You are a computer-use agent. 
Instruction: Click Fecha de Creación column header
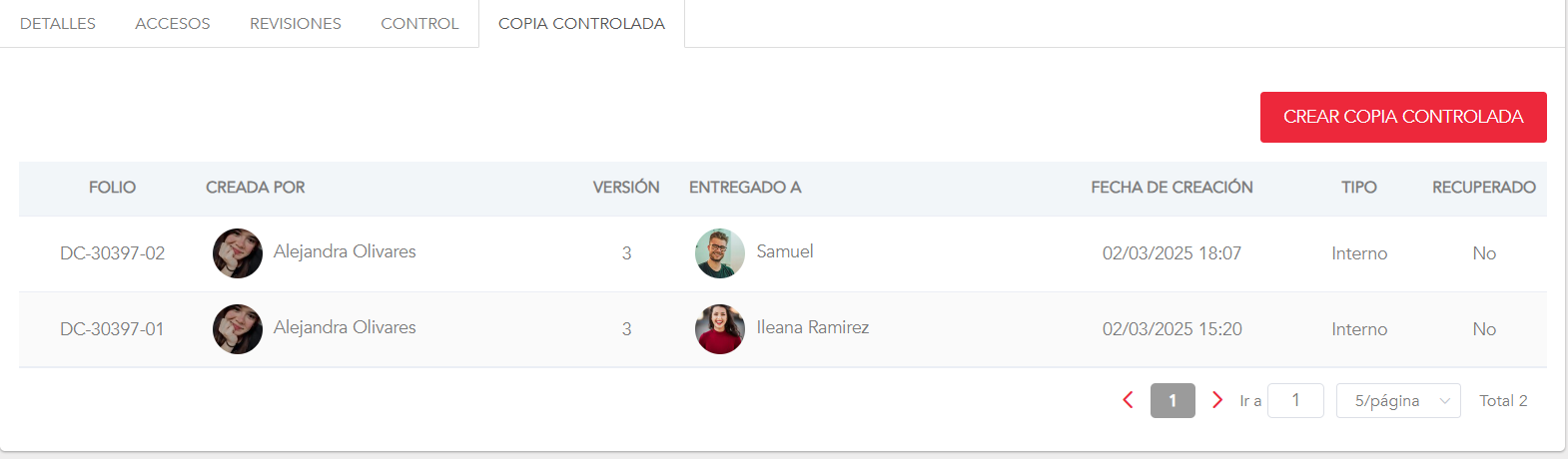point(1172,188)
